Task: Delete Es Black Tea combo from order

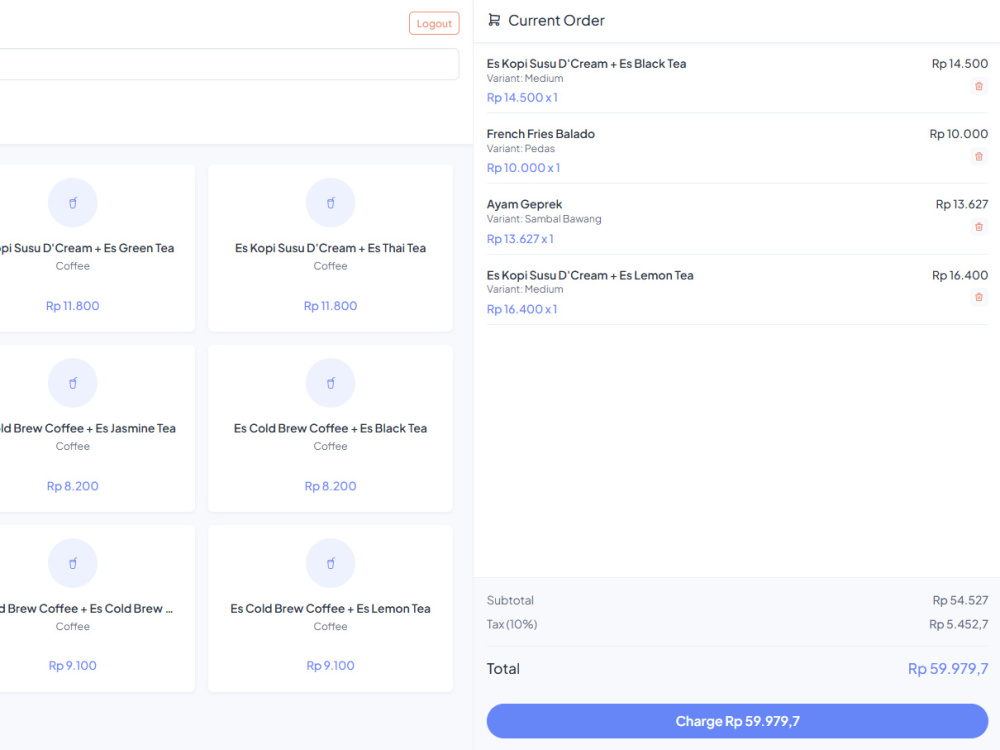Action: pos(978,86)
